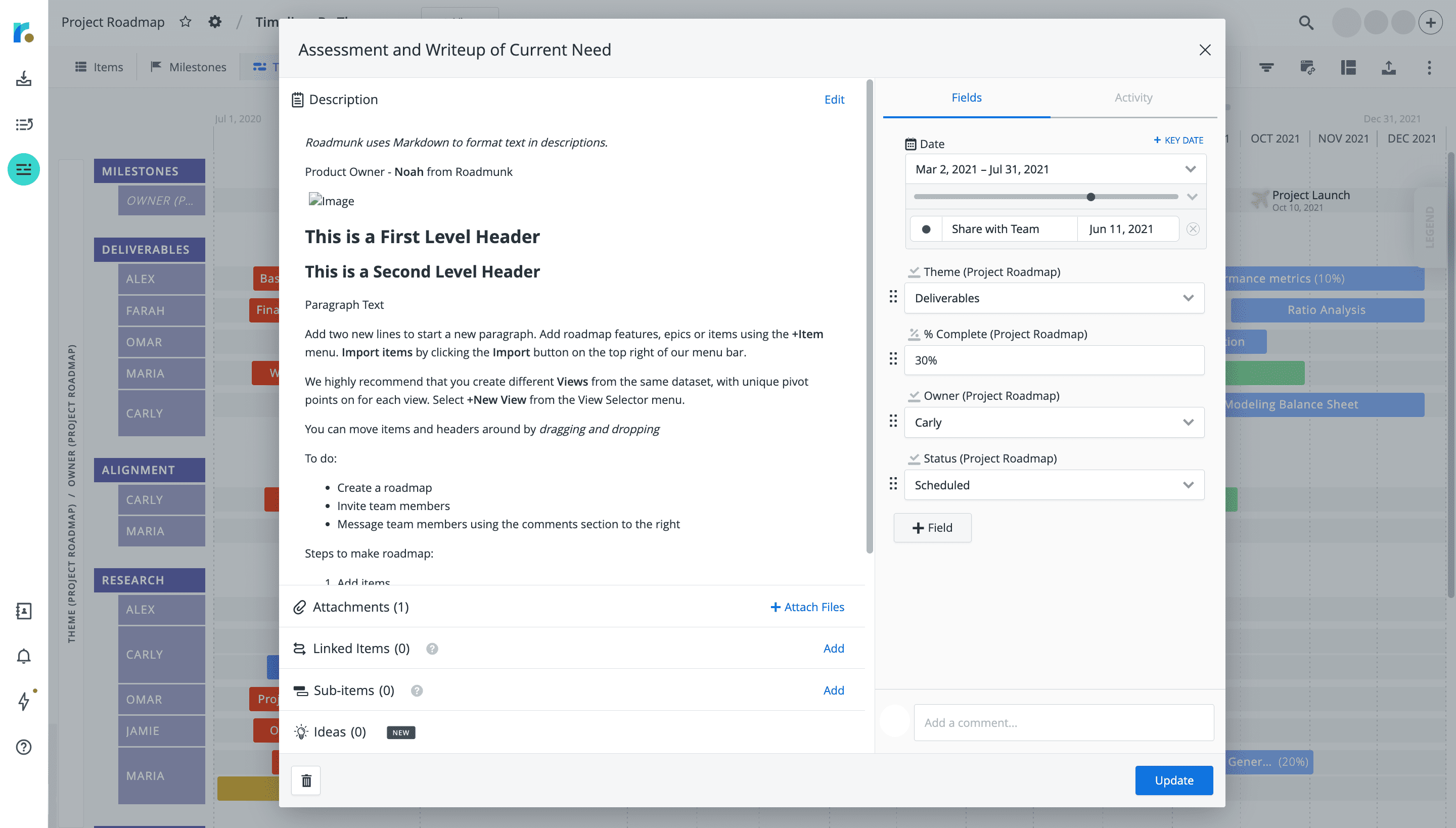
Task: Open the what's new announcements
Action: pyautogui.click(x=23, y=702)
